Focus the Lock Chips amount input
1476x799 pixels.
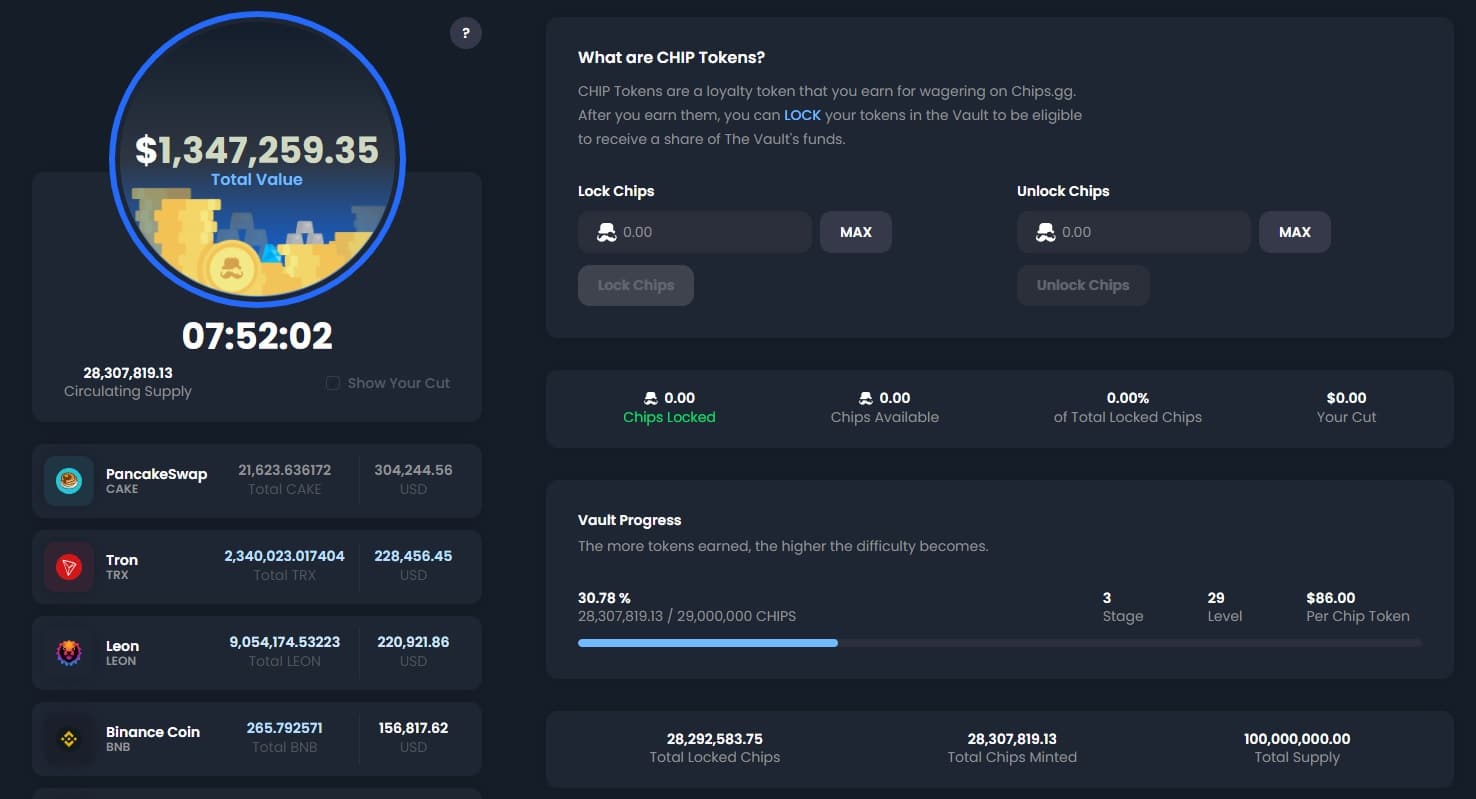click(x=710, y=232)
